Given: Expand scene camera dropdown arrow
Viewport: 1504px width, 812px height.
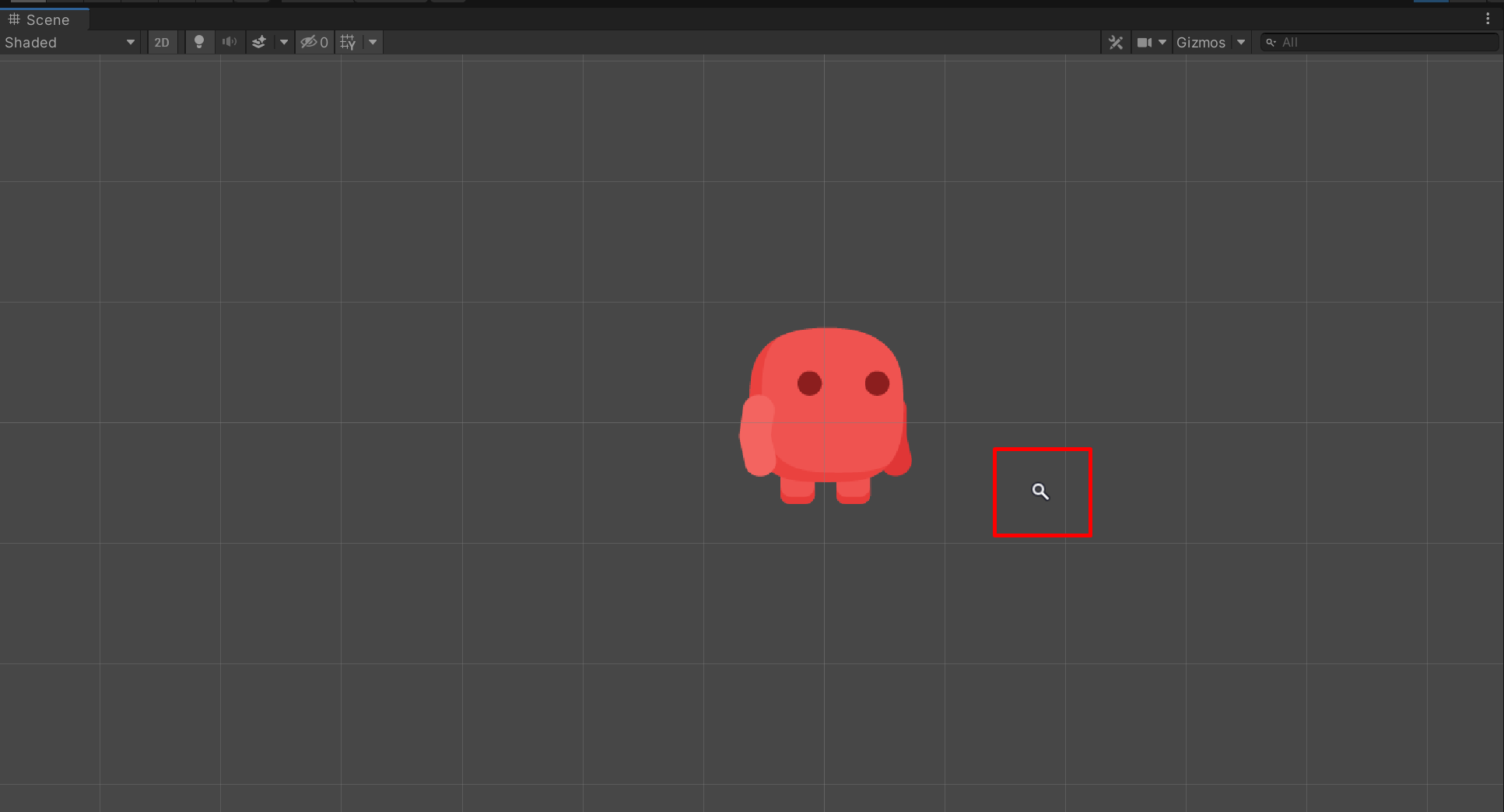Looking at the screenshot, I should coord(1162,42).
